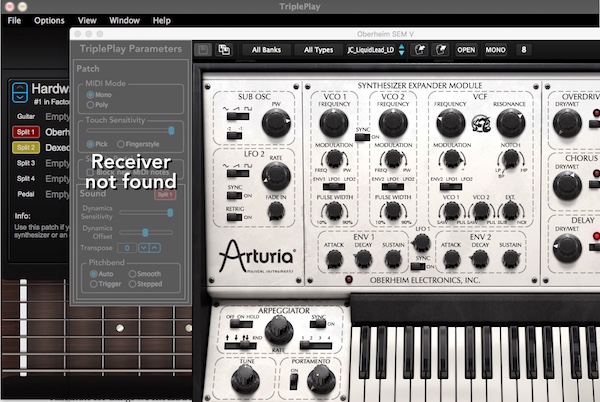Screen dimensions: 600x402
Task: Click the Touch Sensitivity slider handle
Action: (x=171, y=131)
